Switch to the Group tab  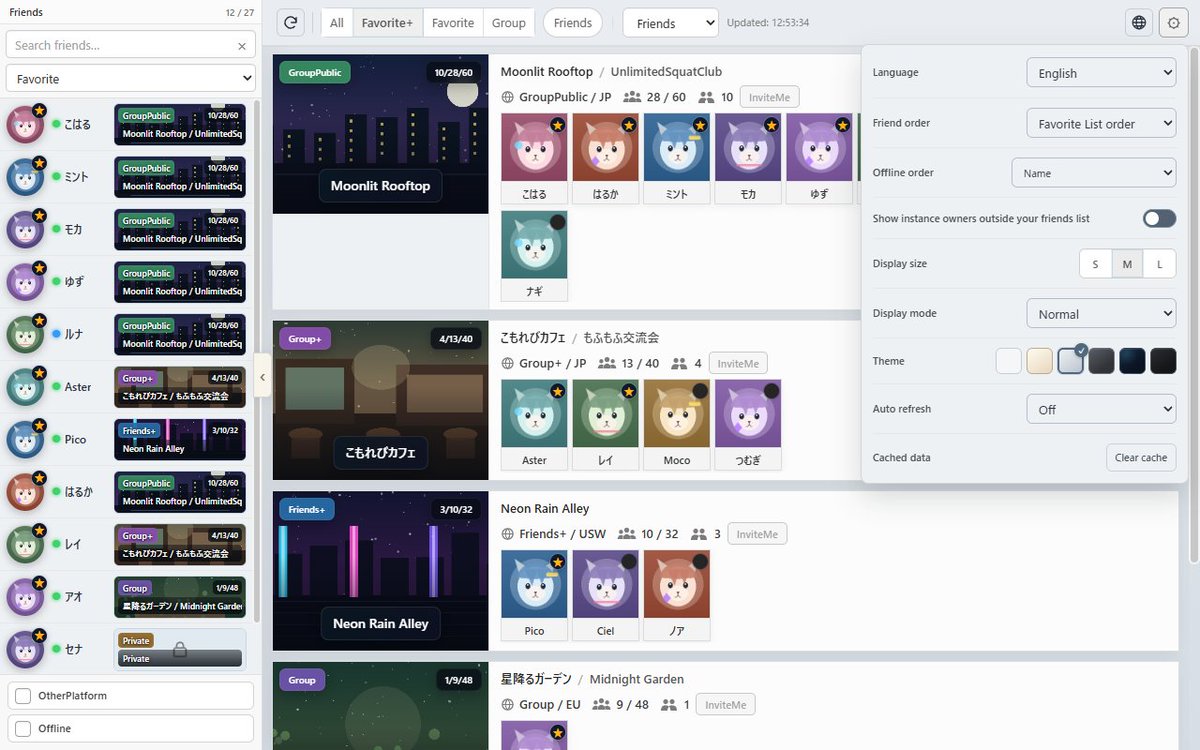click(509, 23)
